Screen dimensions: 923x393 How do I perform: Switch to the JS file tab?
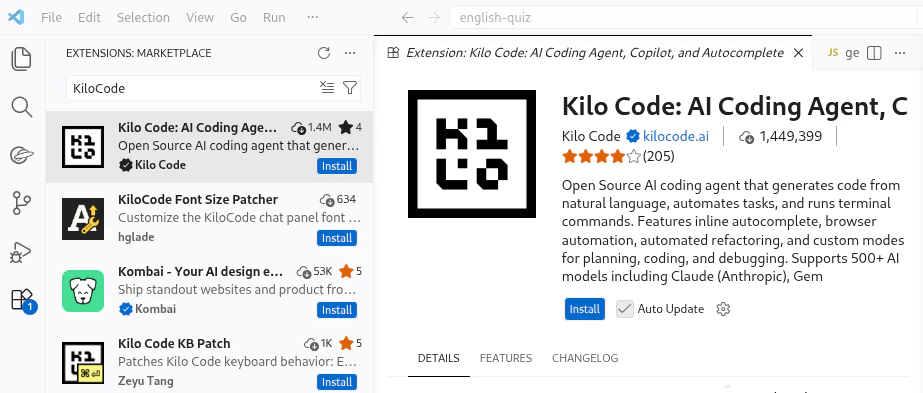[843, 53]
